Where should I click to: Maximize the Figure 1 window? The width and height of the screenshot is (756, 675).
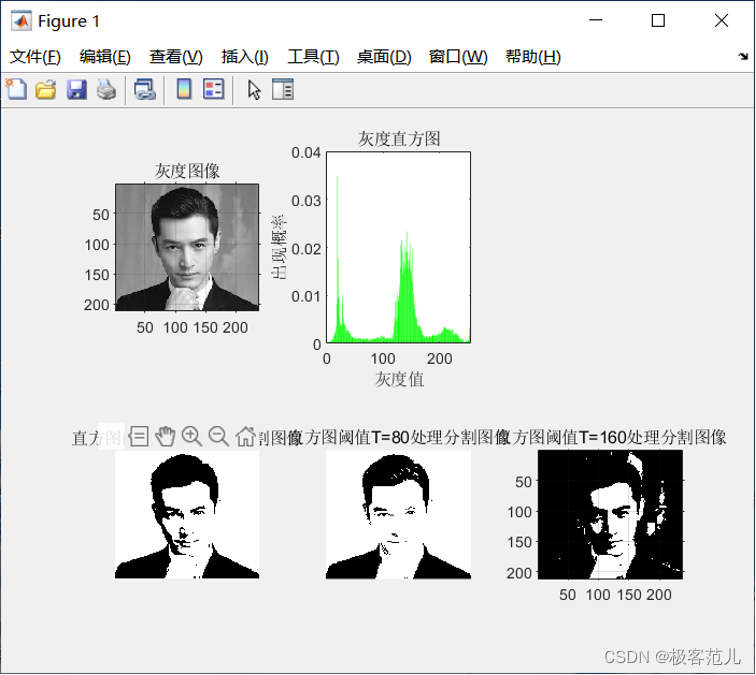tap(658, 20)
